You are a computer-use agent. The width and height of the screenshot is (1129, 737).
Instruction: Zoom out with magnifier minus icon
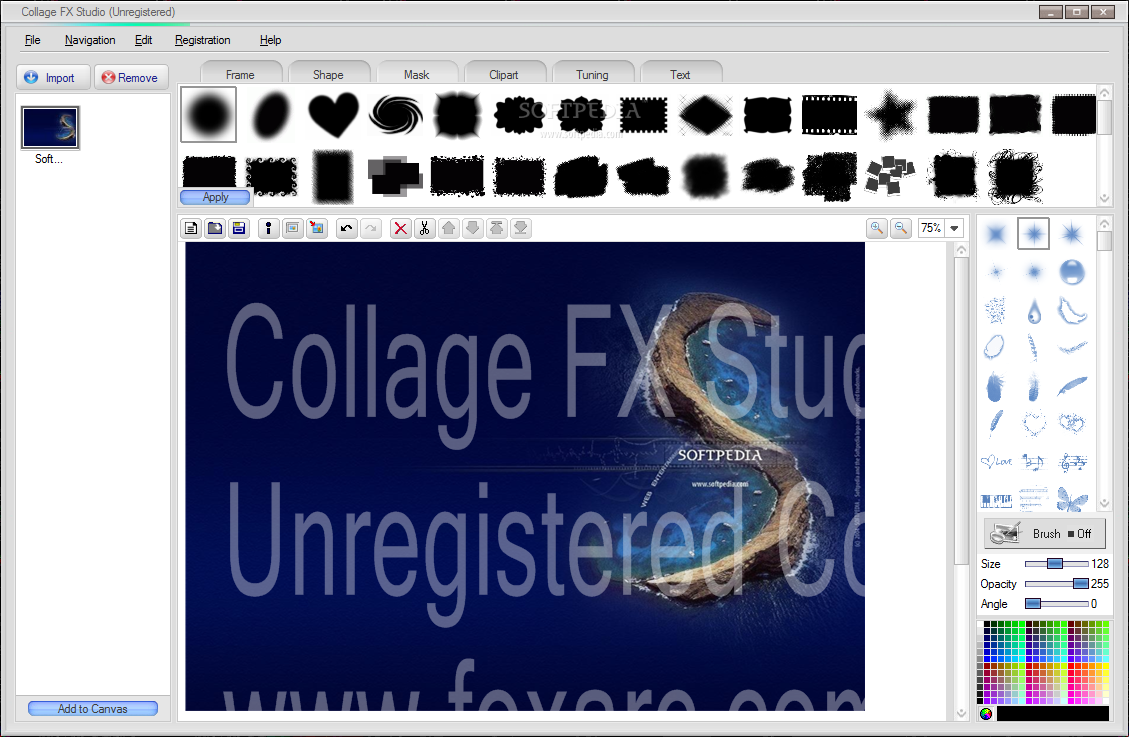coord(900,228)
